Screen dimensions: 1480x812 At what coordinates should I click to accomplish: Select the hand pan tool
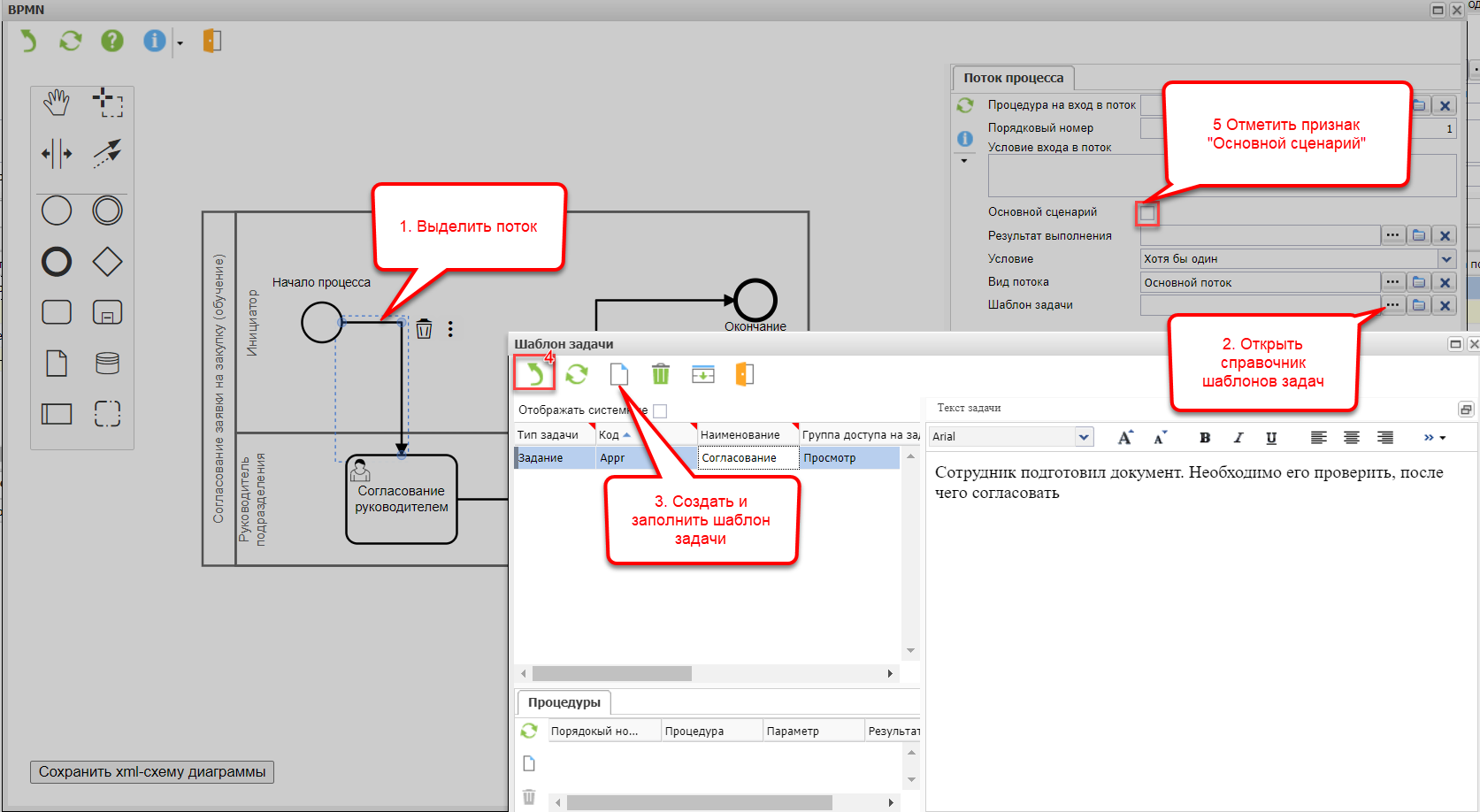pos(57,103)
